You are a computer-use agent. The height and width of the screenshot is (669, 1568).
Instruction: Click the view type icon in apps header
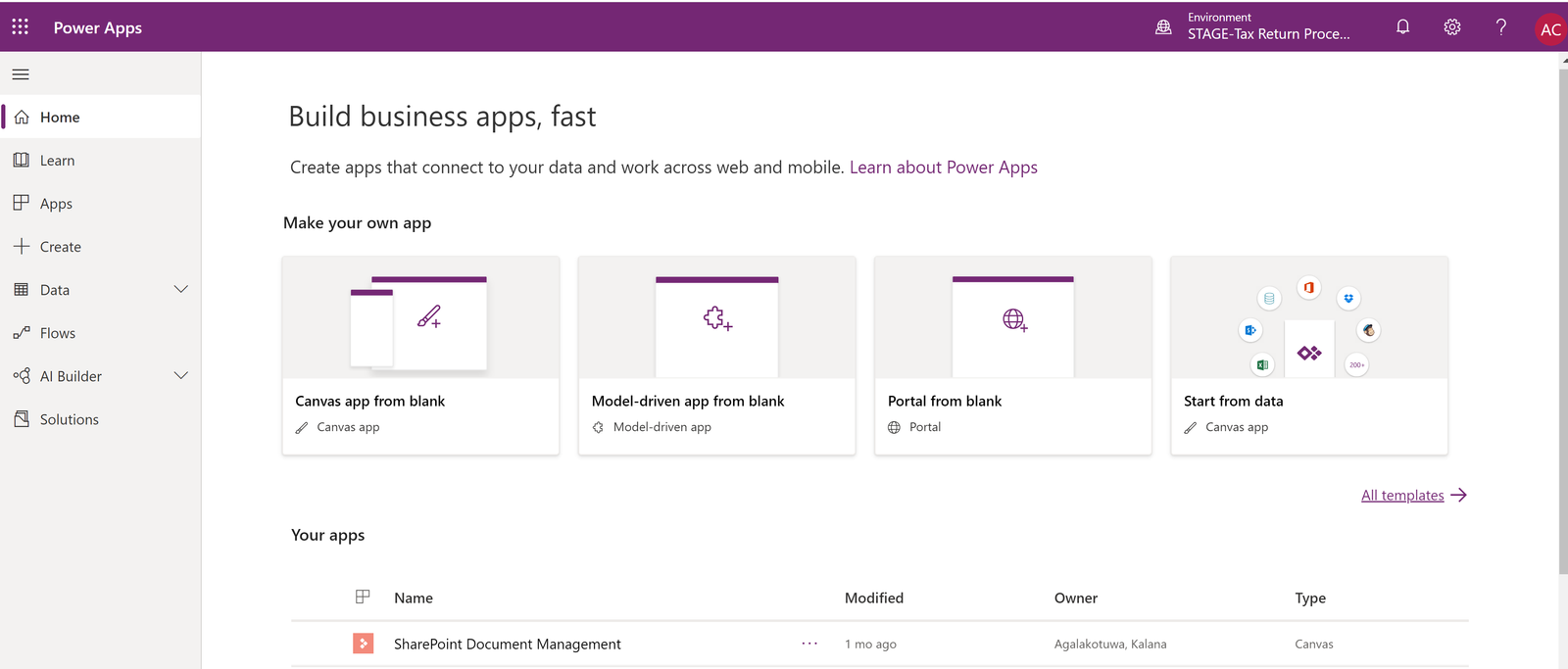363,597
